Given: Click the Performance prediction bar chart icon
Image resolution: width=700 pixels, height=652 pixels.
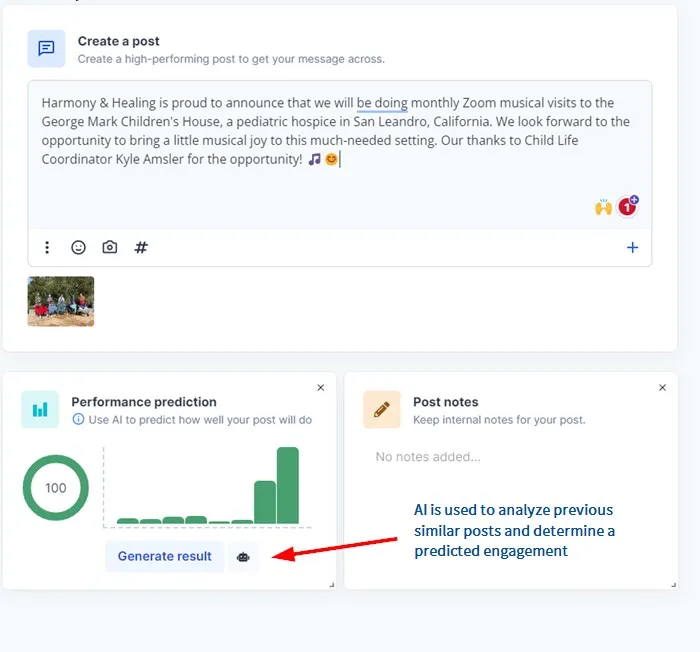Looking at the screenshot, I should point(40,410).
